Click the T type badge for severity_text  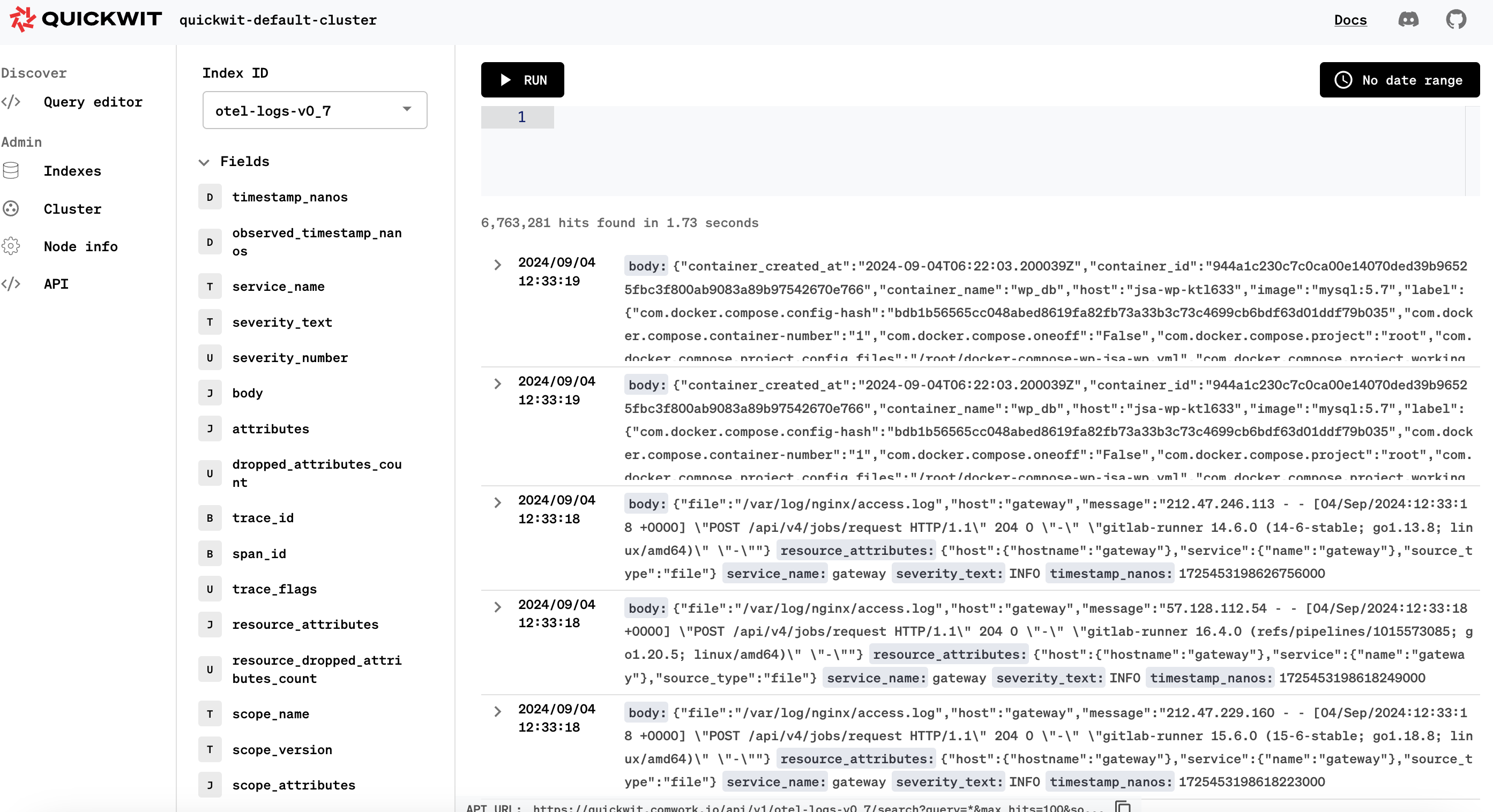210,322
